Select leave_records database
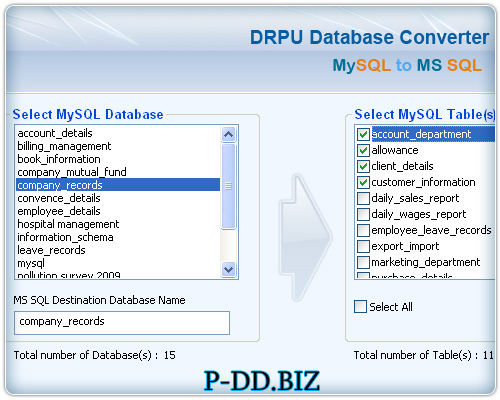Image resolution: width=500 pixels, height=400 pixels. pos(118,250)
